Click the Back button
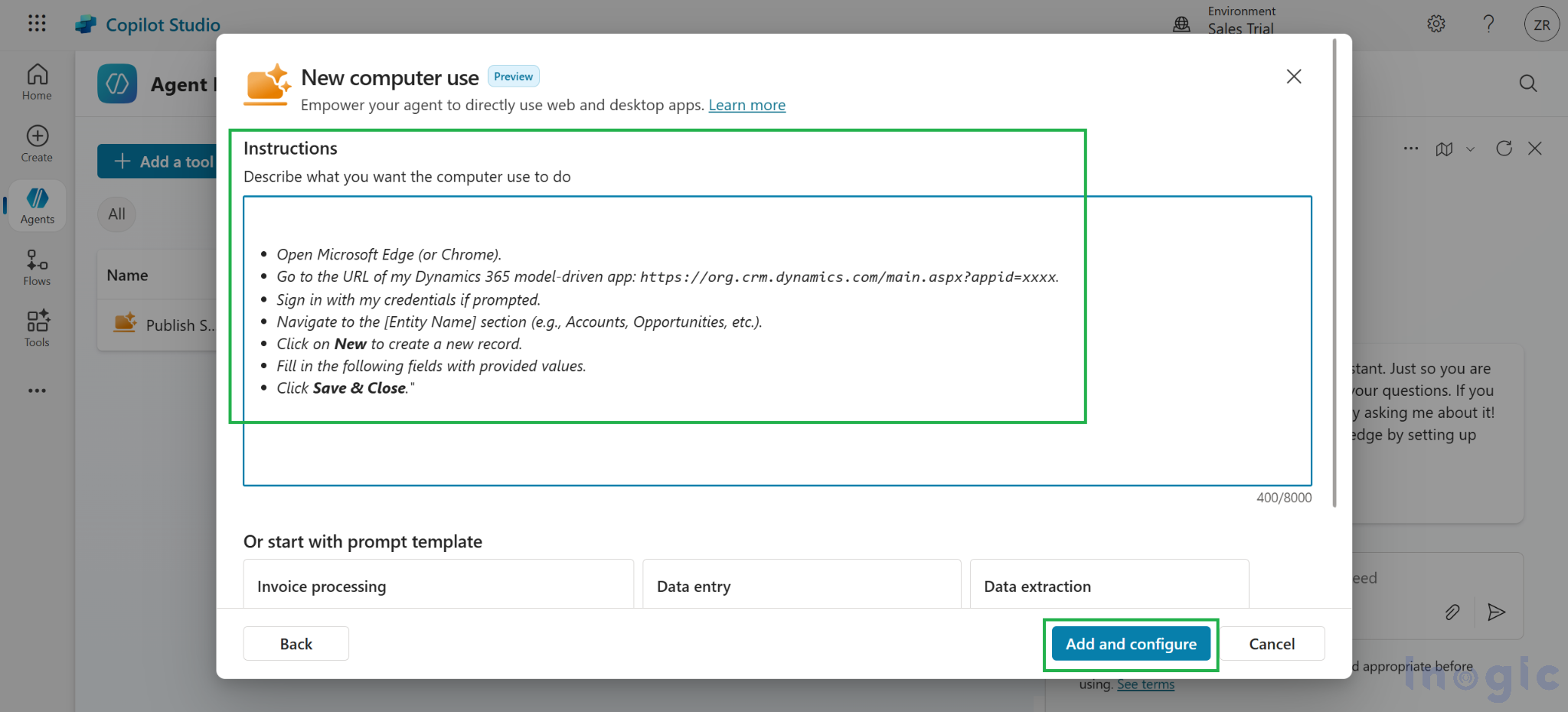The width and height of the screenshot is (1568, 712). pyautogui.click(x=296, y=644)
